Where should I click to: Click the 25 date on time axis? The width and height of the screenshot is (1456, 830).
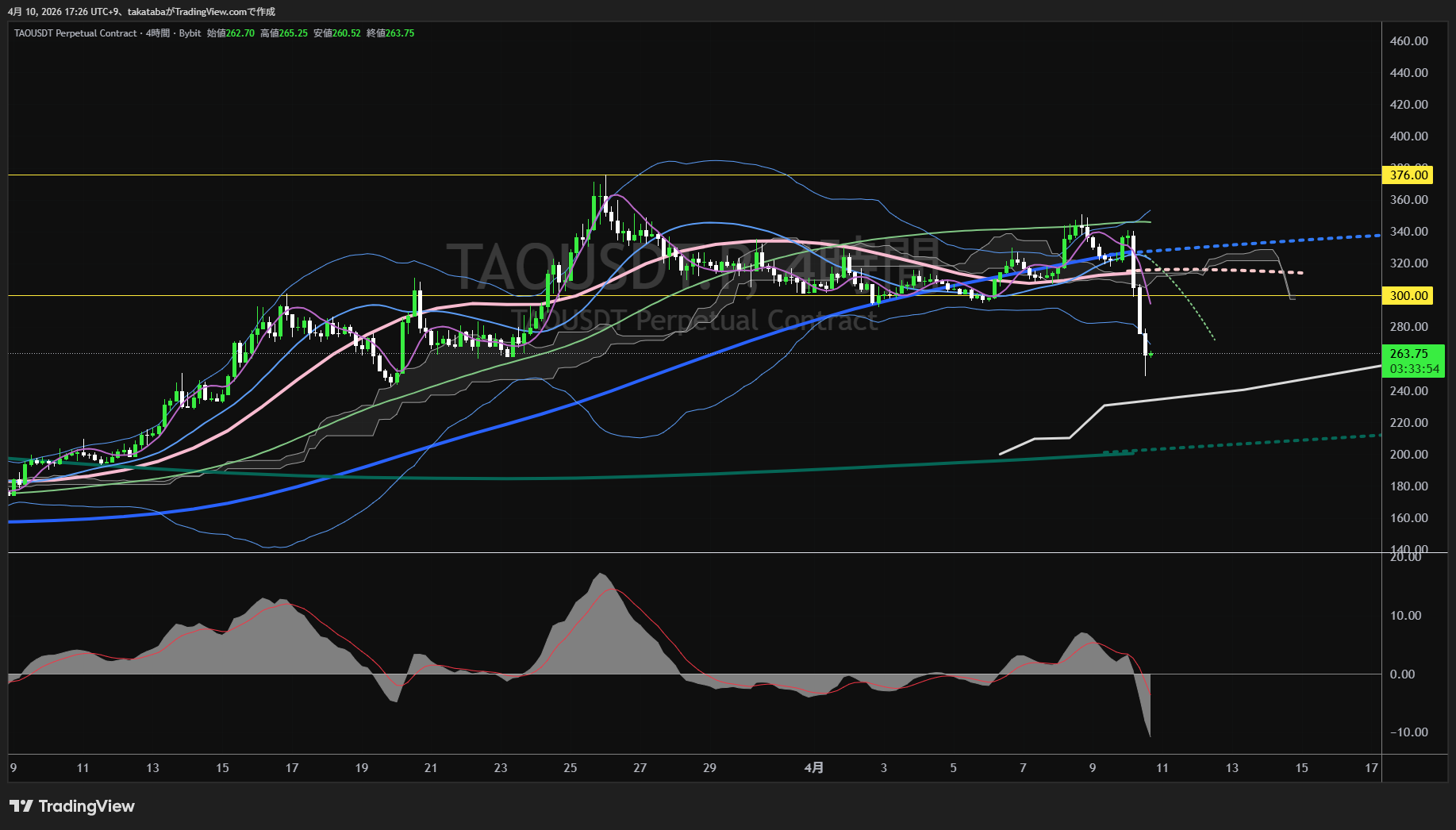pyautogui.click(x=570, y=767)
